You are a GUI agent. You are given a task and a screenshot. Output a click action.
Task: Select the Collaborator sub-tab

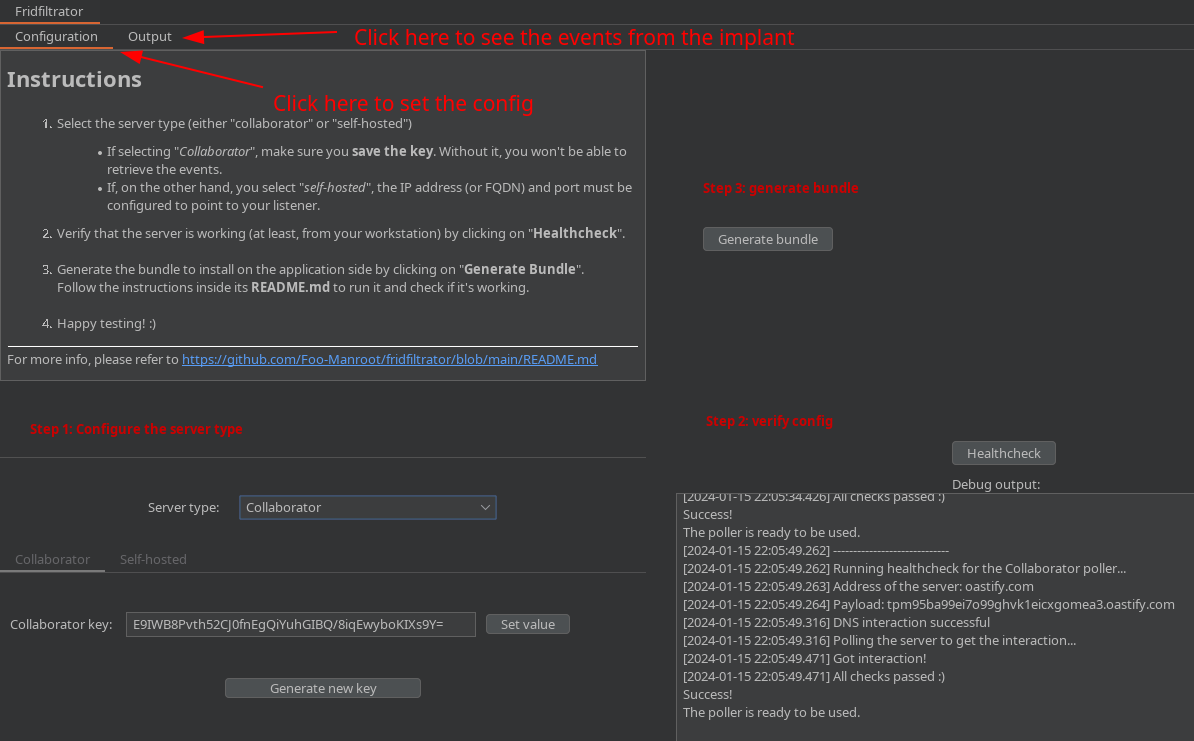pos(53,559)
